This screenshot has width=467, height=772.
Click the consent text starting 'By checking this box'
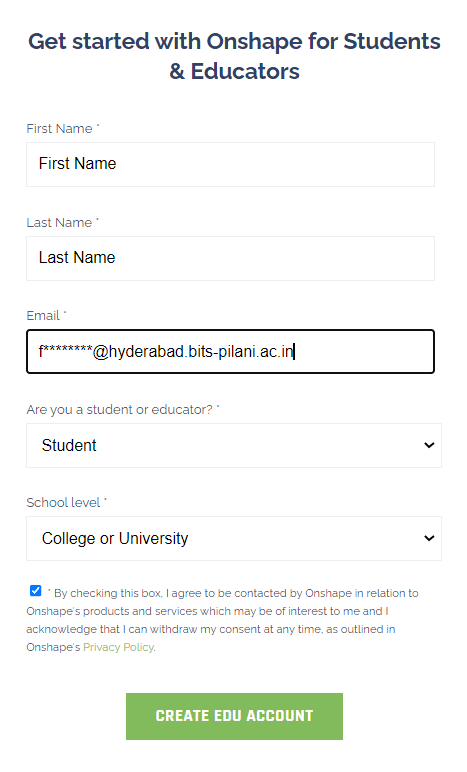pos(222,620)
